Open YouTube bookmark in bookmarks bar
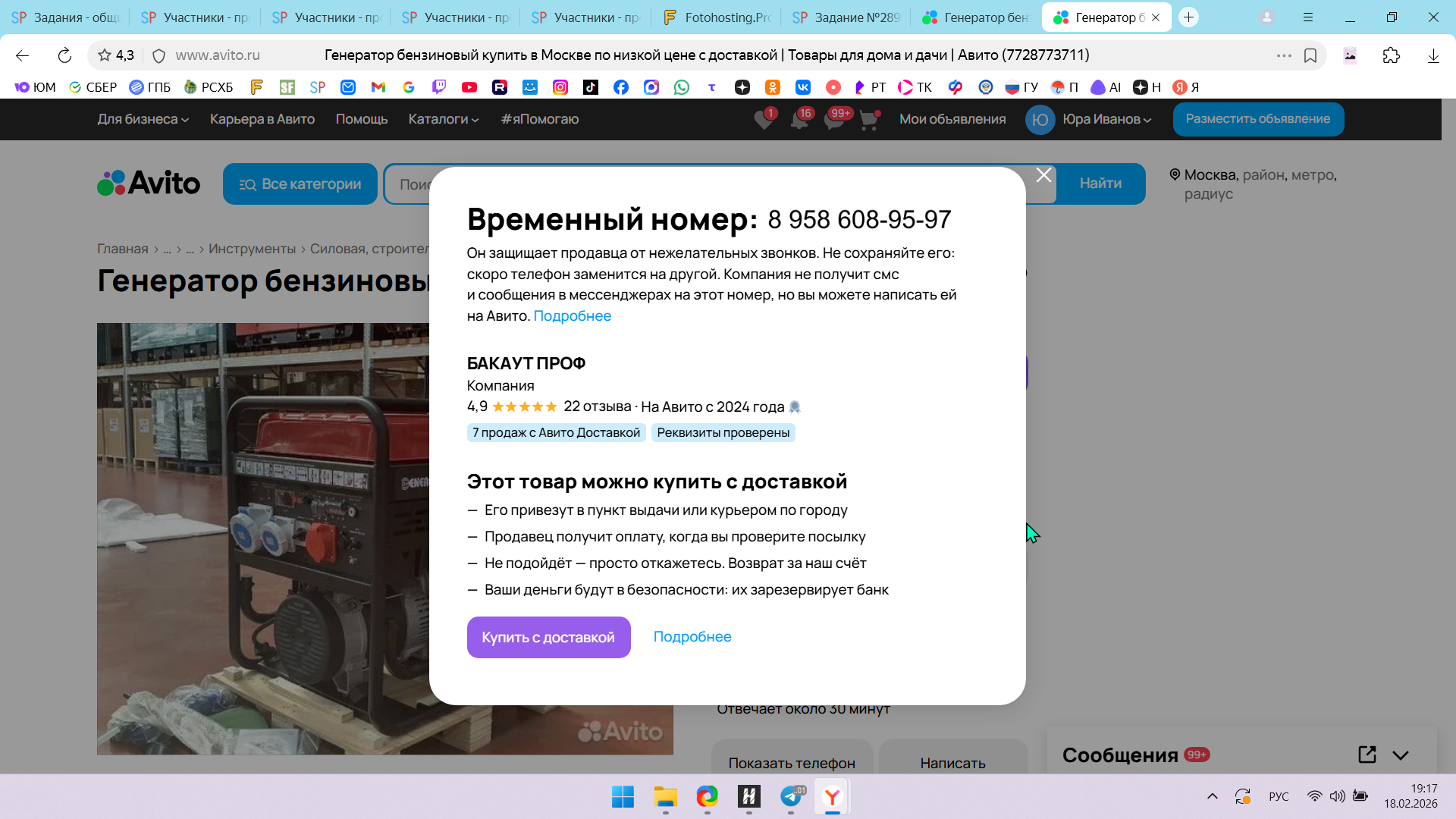Screen dimensions: 1456x819 pyautogui.click(x=469, y=87)
